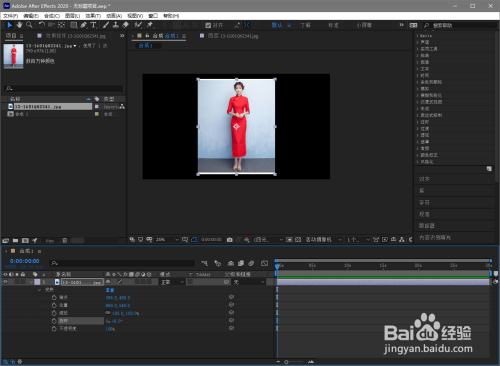The height and width of the screenshot is (366, 500).
Task: Toggle the 不透明度 stopwatch
Action: (x=54, y=329)
